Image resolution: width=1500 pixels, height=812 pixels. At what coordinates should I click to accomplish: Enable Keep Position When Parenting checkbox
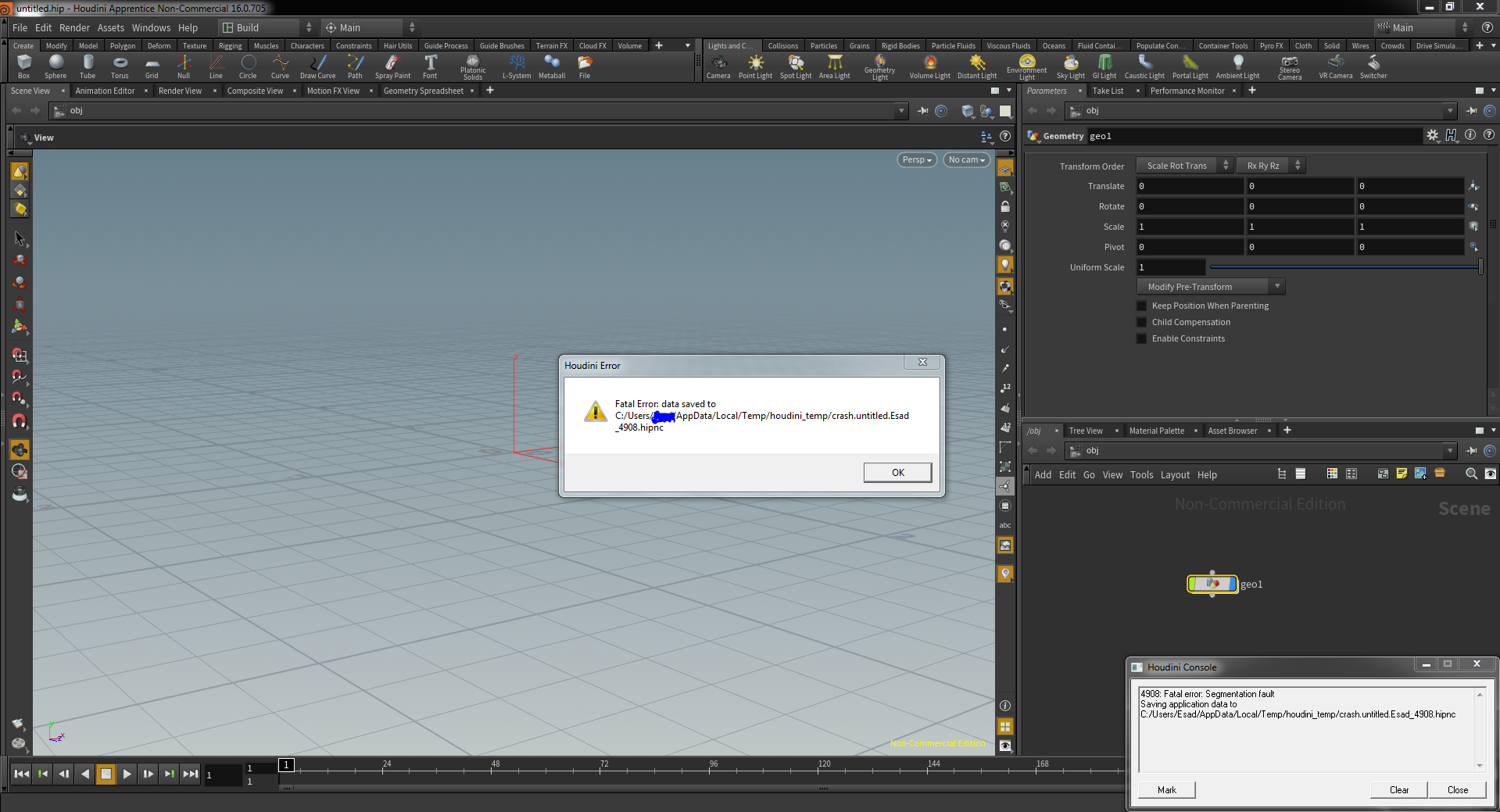[x=1141, y=306]
